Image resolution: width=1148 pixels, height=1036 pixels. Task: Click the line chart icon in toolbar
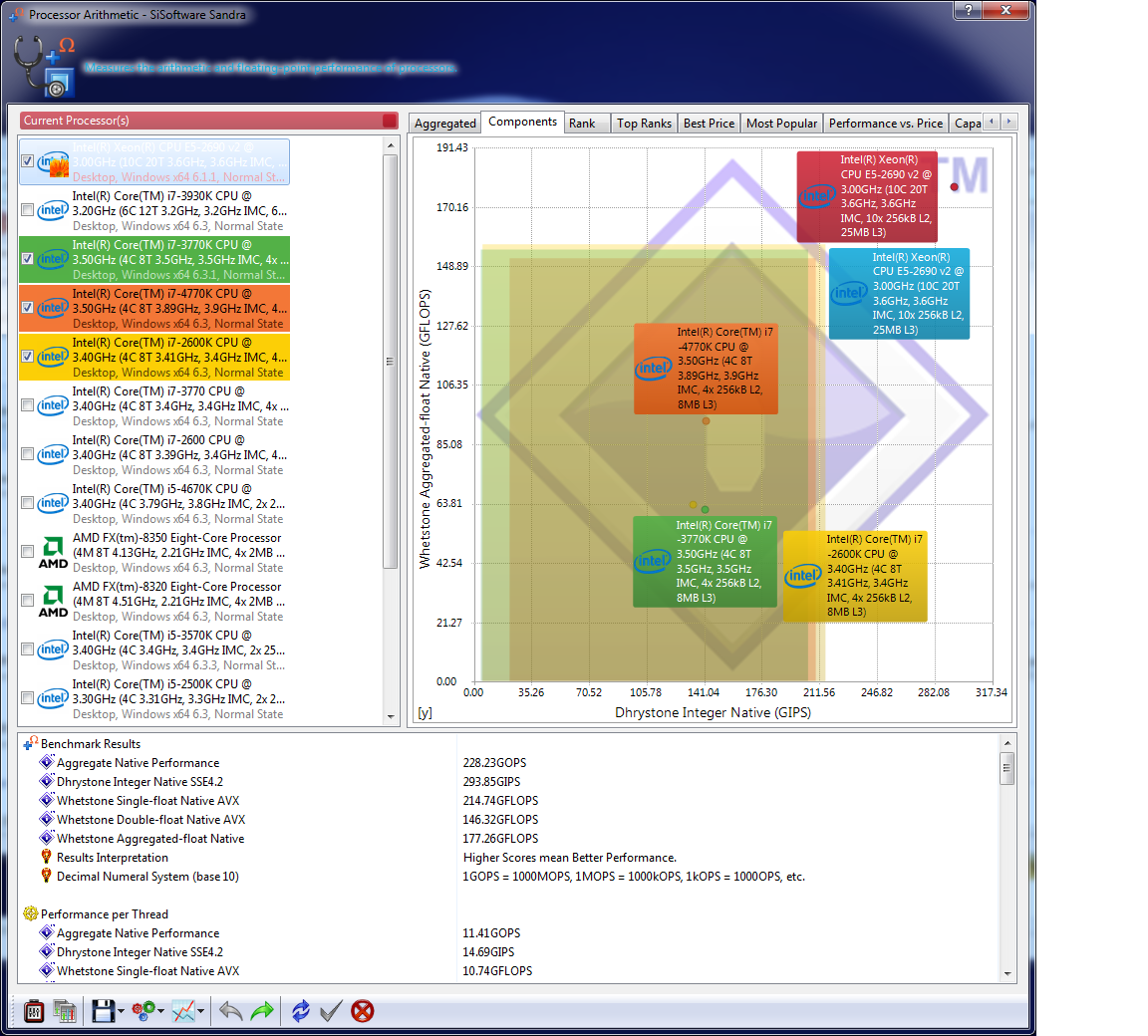tap(183, 1011)
